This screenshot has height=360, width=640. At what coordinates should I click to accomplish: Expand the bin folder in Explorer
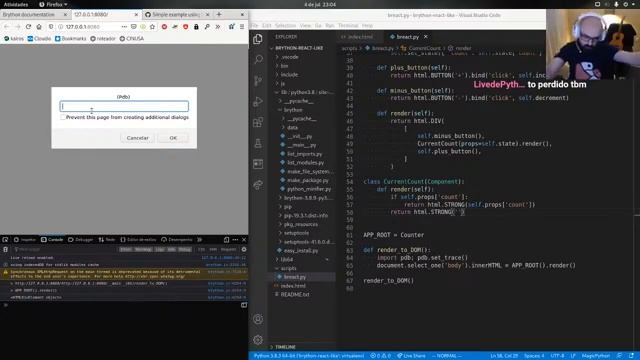click(284, 66)
